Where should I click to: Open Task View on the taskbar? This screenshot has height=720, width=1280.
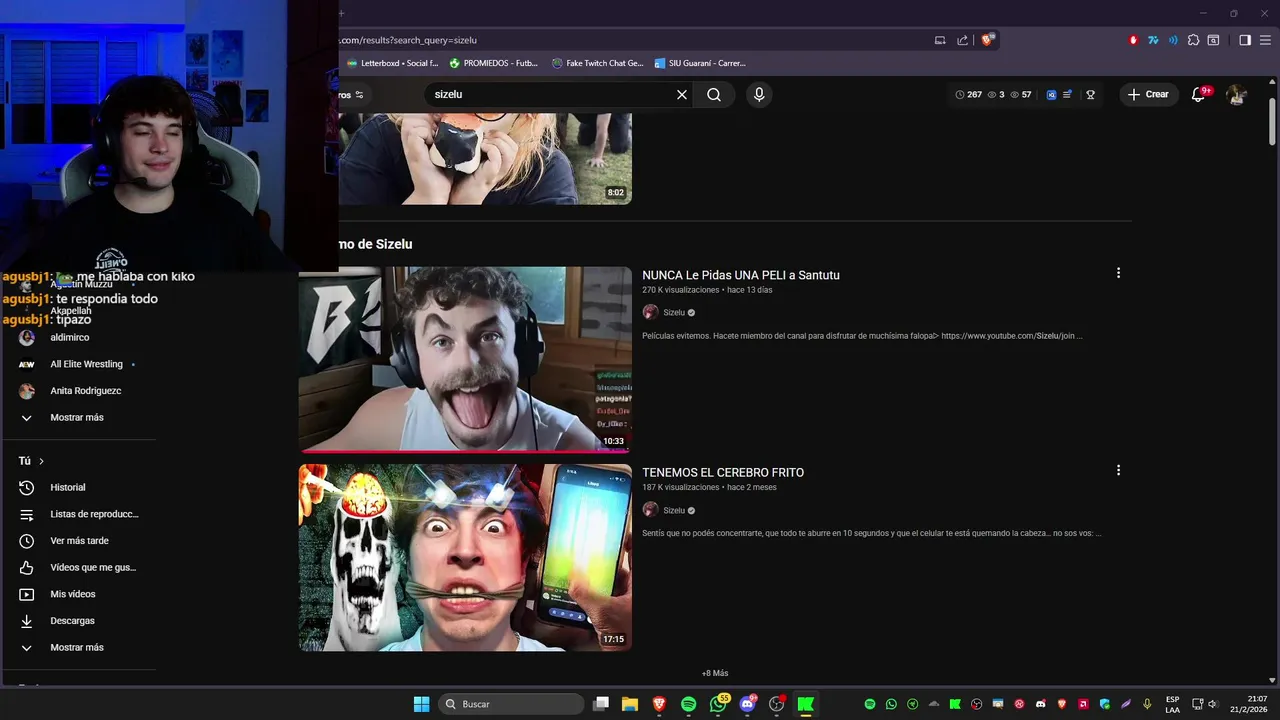(601, 704)
